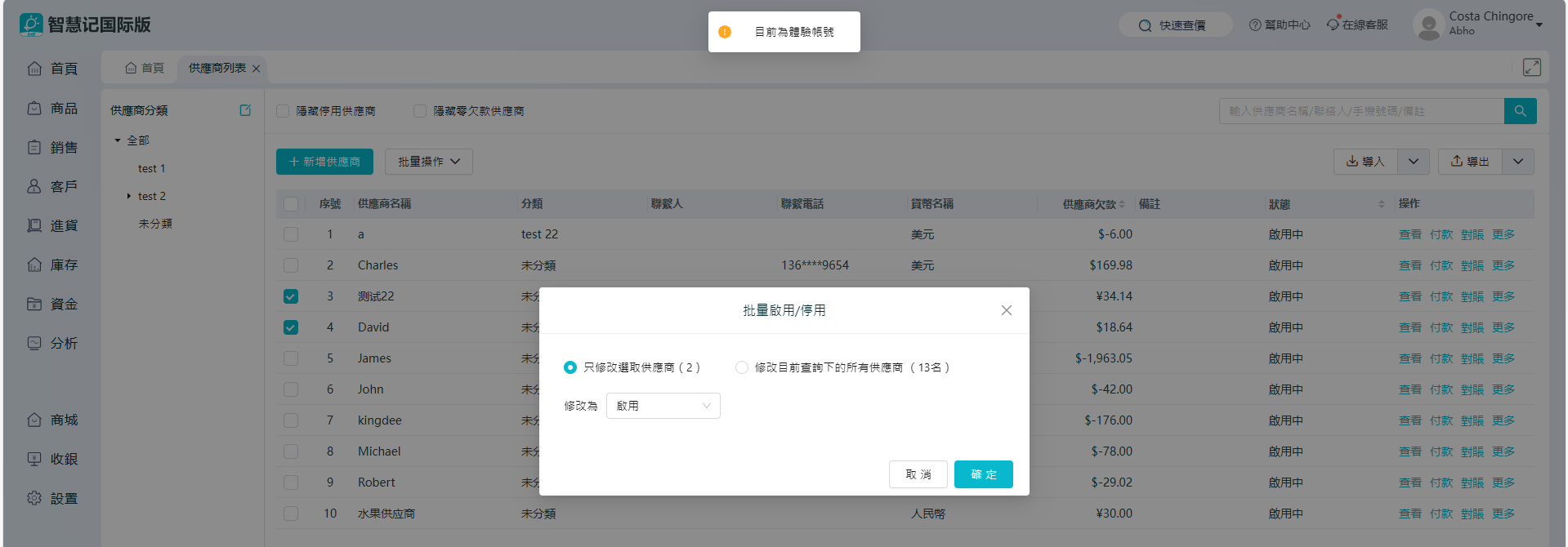Open 分析 in the sidebar
The image size is (1568, 547).
click(x=53, y=343)
